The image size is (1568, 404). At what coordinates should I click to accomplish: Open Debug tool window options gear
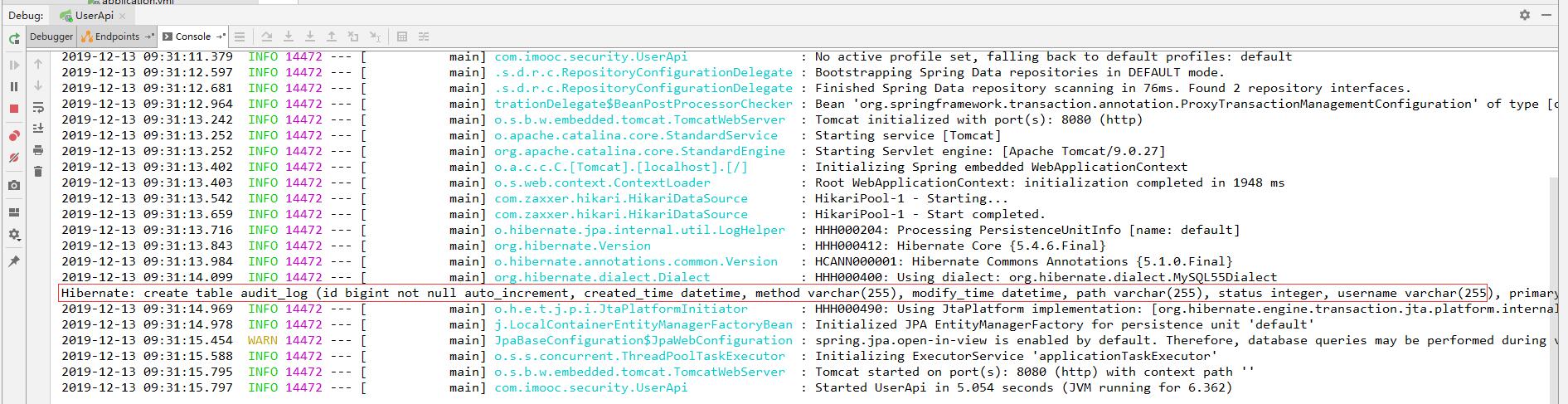point(1524,15)
